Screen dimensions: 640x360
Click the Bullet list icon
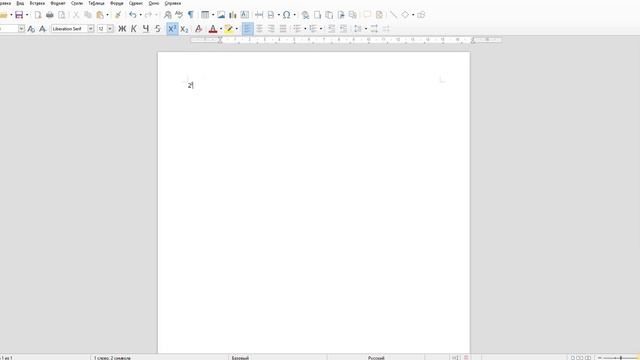pyautogui.click(x=297, y=29)
